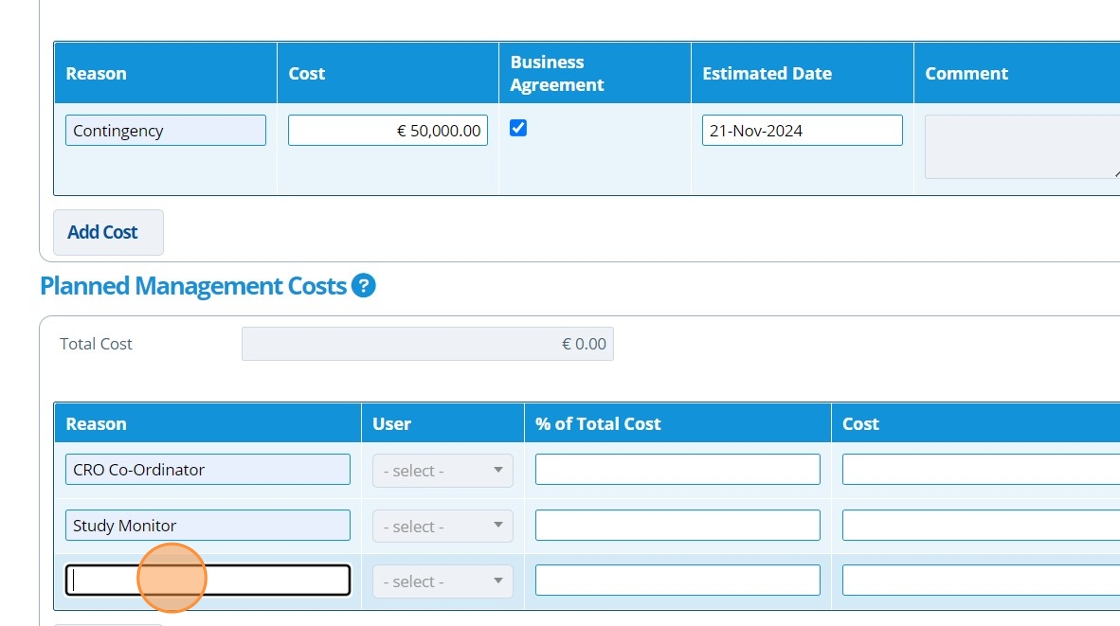Expand User dropdown in the empty row
The height and width of the screenshot is (626, 1120).
[442, 581]
